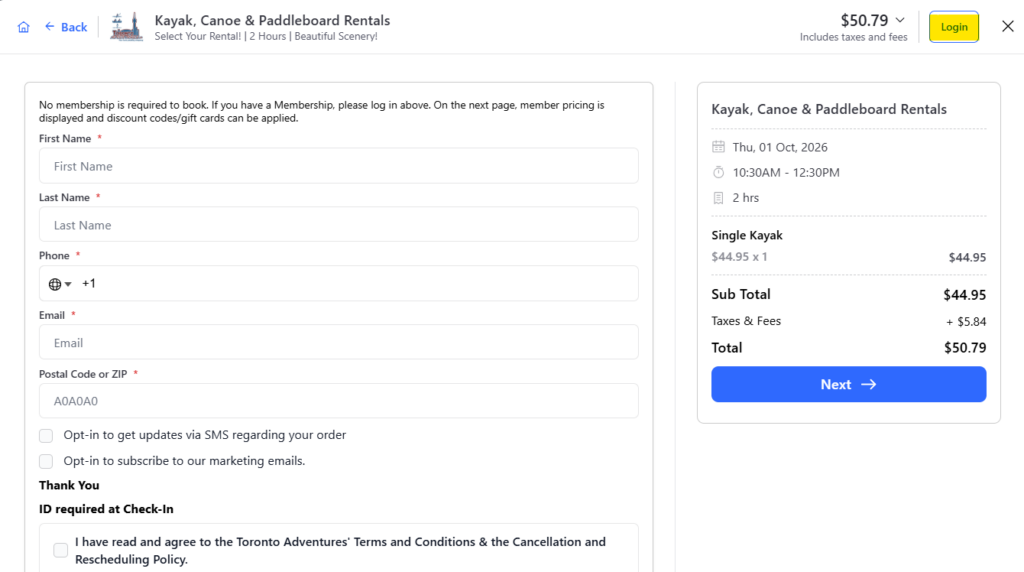Click the clock icon beside time slot
Screen dimensions: 1024x572
point(718,172)
